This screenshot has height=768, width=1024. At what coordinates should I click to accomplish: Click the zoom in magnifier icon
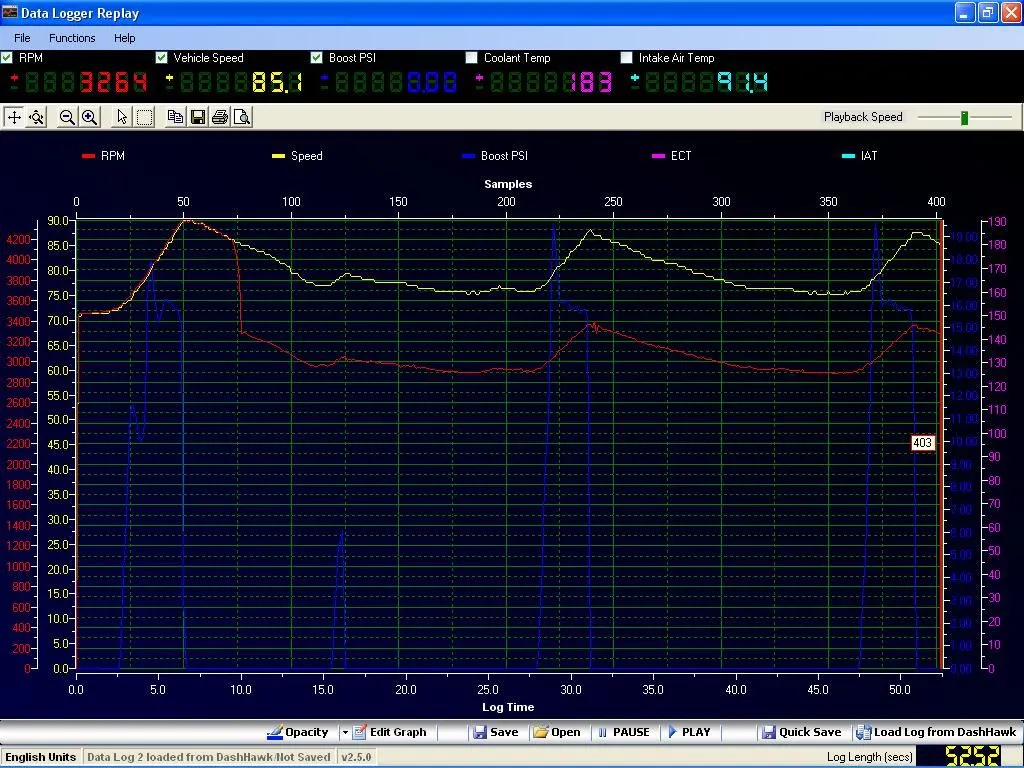click(89, 117)
